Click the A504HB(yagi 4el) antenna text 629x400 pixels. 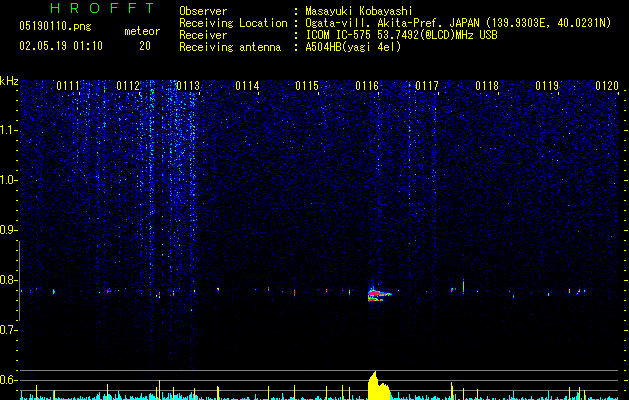coord(353,47)
